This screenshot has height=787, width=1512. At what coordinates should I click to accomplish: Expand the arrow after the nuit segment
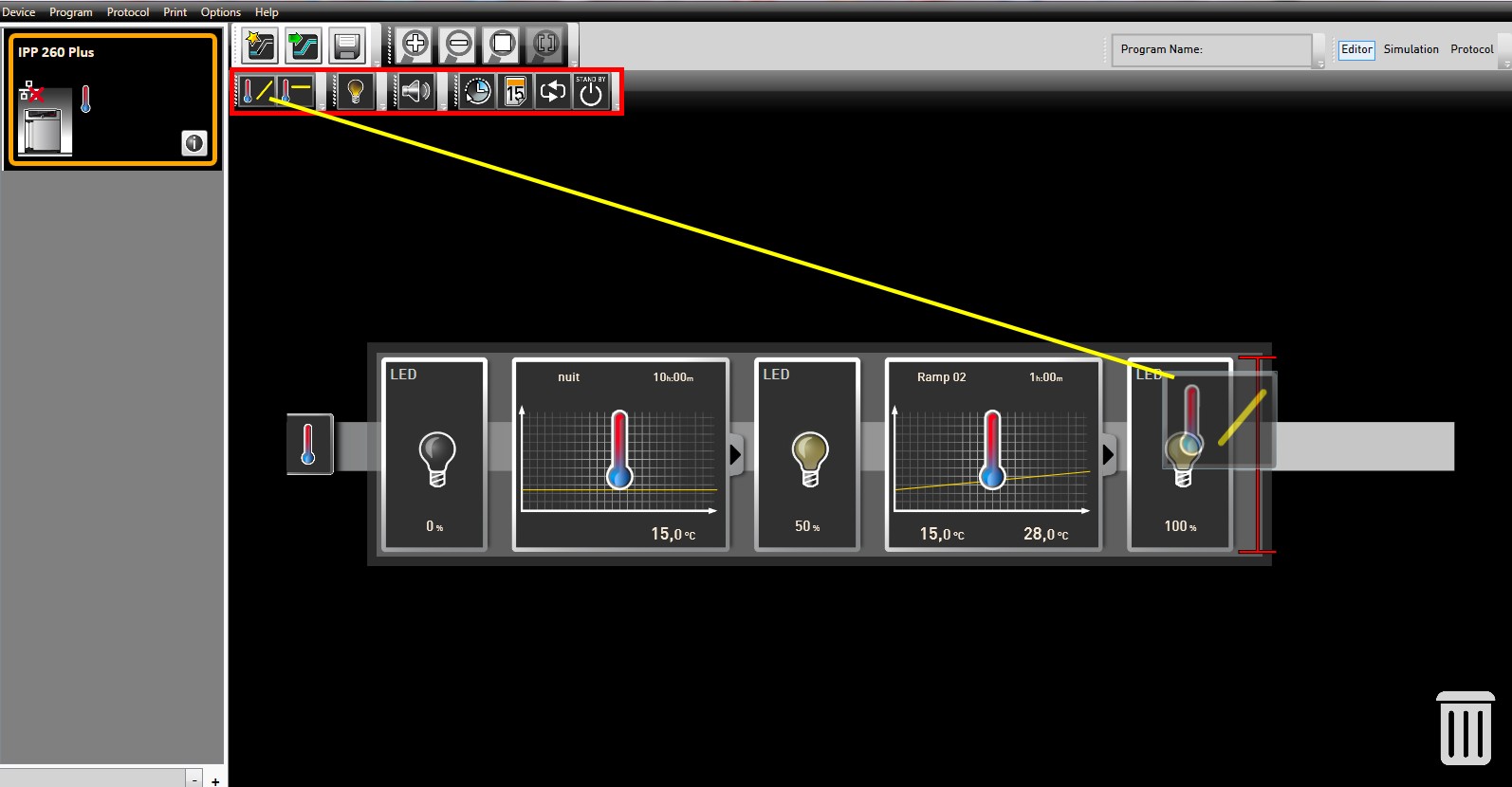pyautogui.click(x=735, y=455)
